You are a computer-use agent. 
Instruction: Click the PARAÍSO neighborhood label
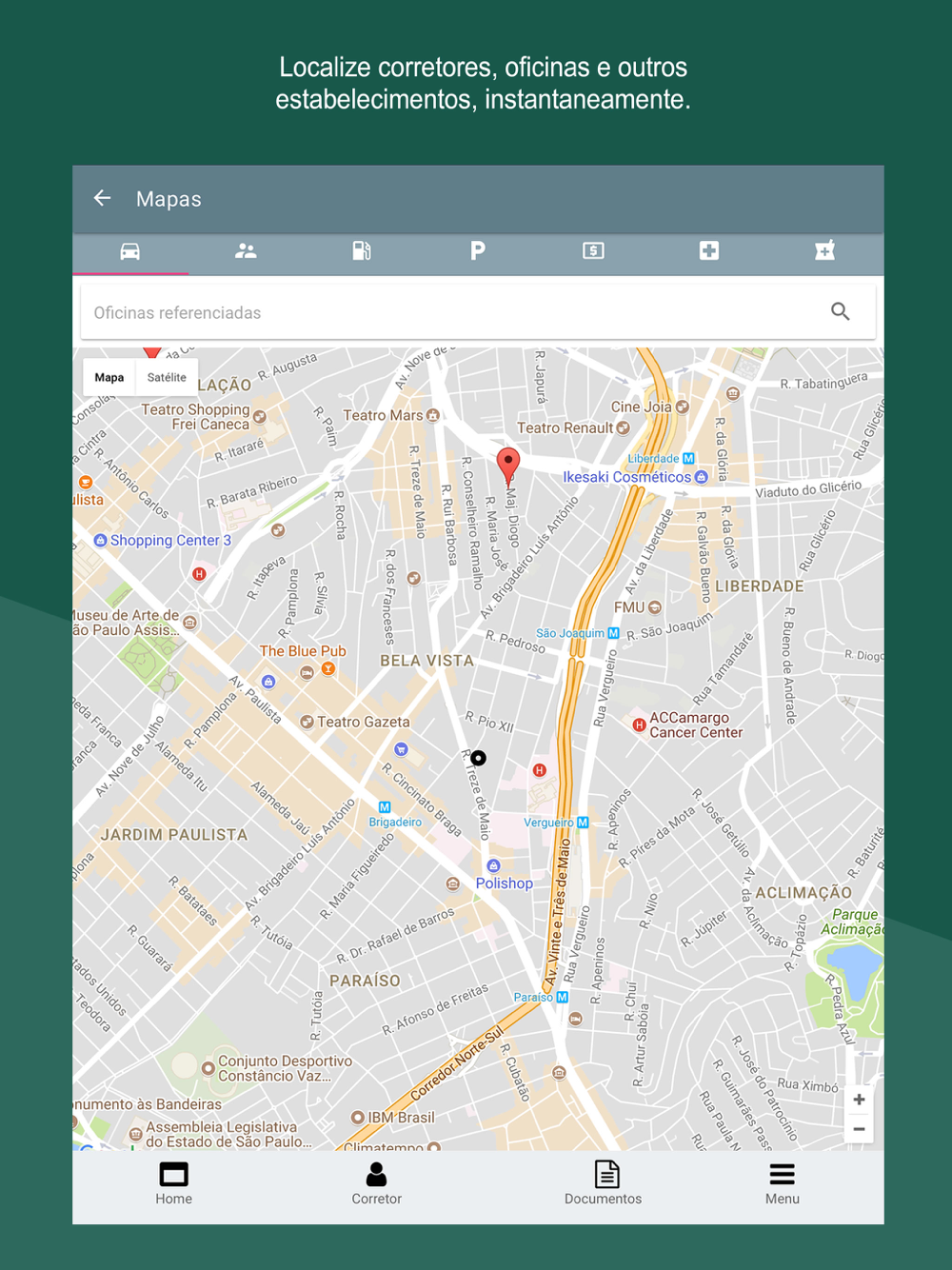[x=365, y=981]
